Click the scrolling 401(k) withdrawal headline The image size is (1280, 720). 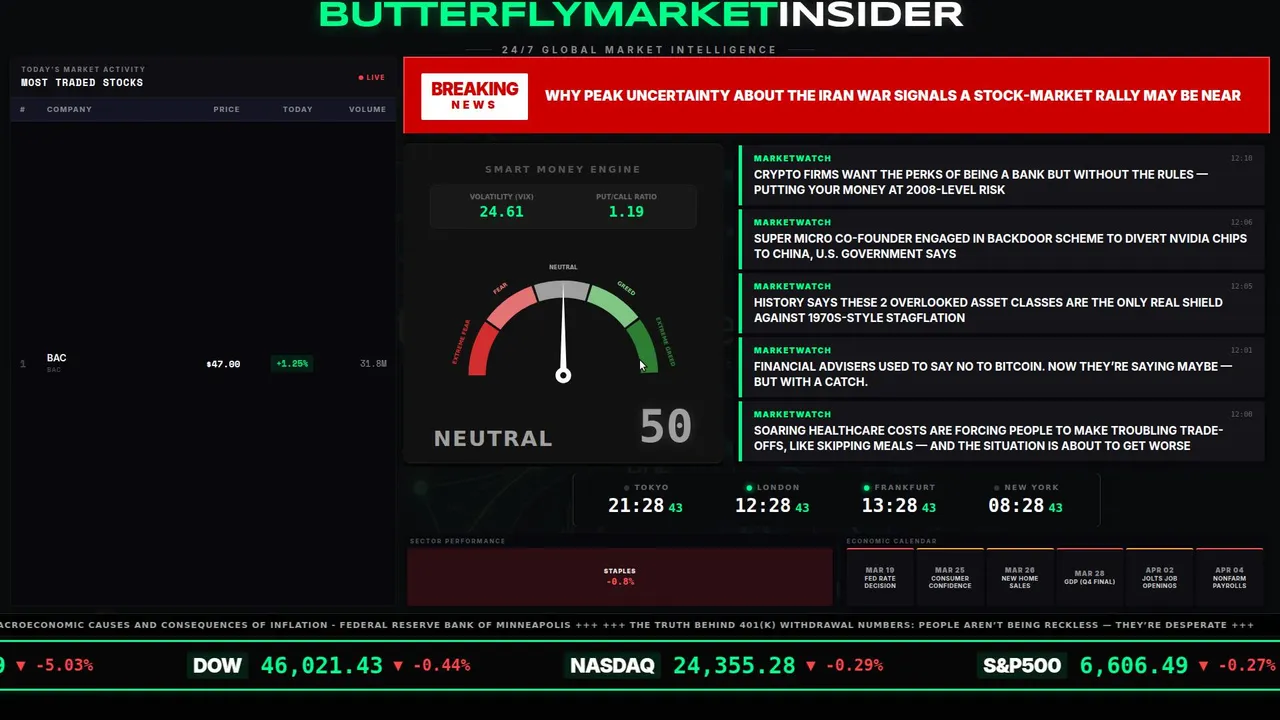pos(928,625)
